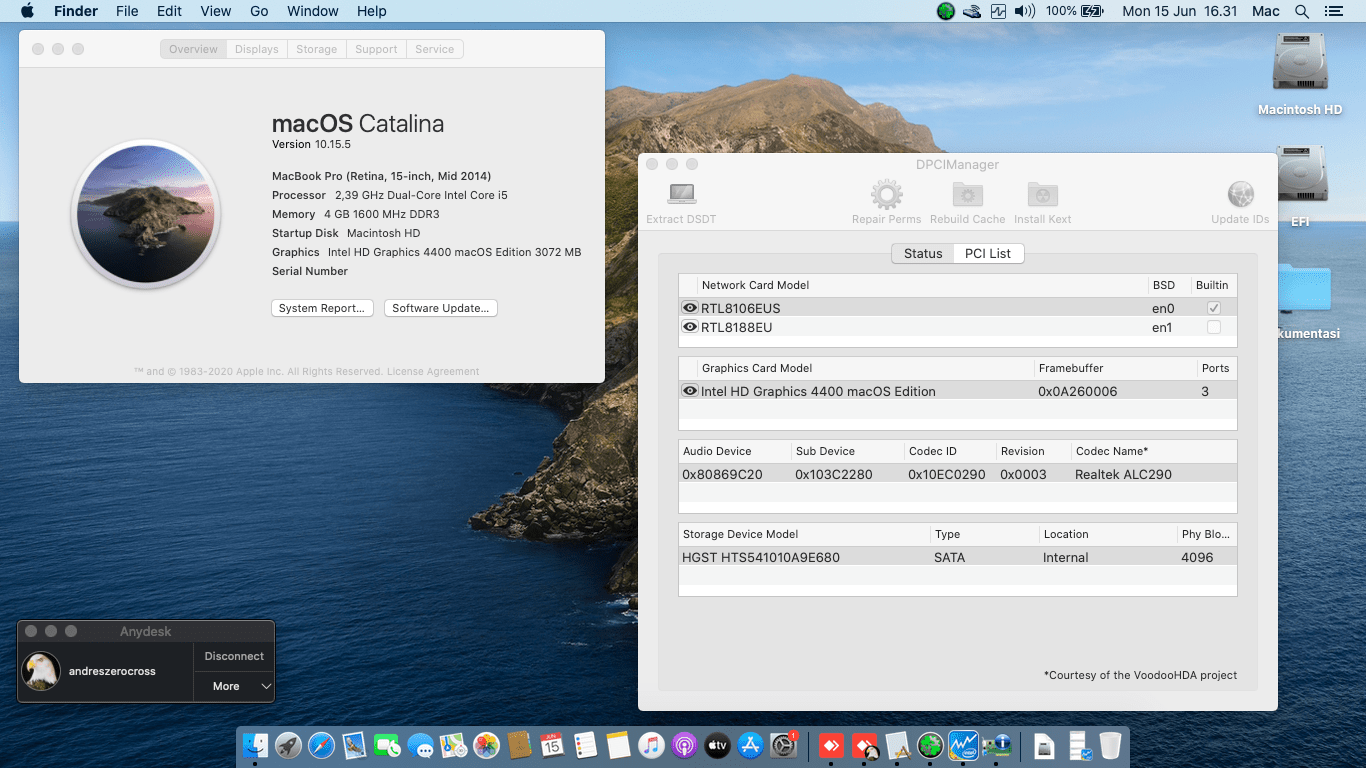Open Finder from the dock
The image size is (1366, 768).
(257, 745)
